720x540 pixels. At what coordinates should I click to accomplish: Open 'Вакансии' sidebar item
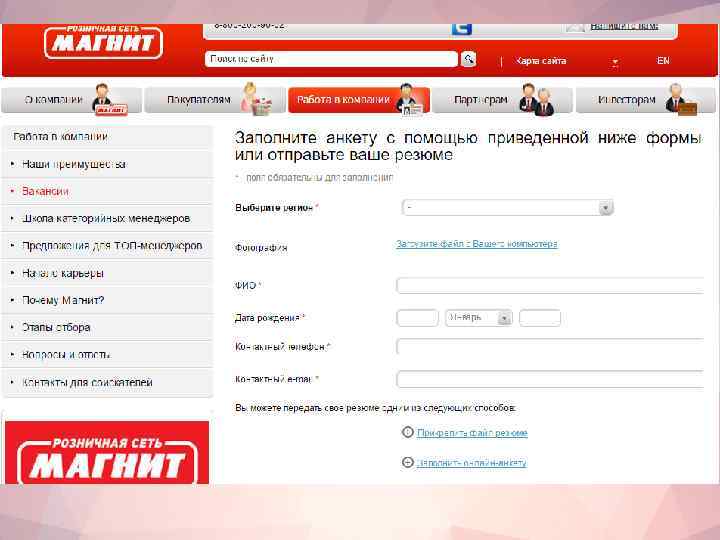click(x=107, y=191)
